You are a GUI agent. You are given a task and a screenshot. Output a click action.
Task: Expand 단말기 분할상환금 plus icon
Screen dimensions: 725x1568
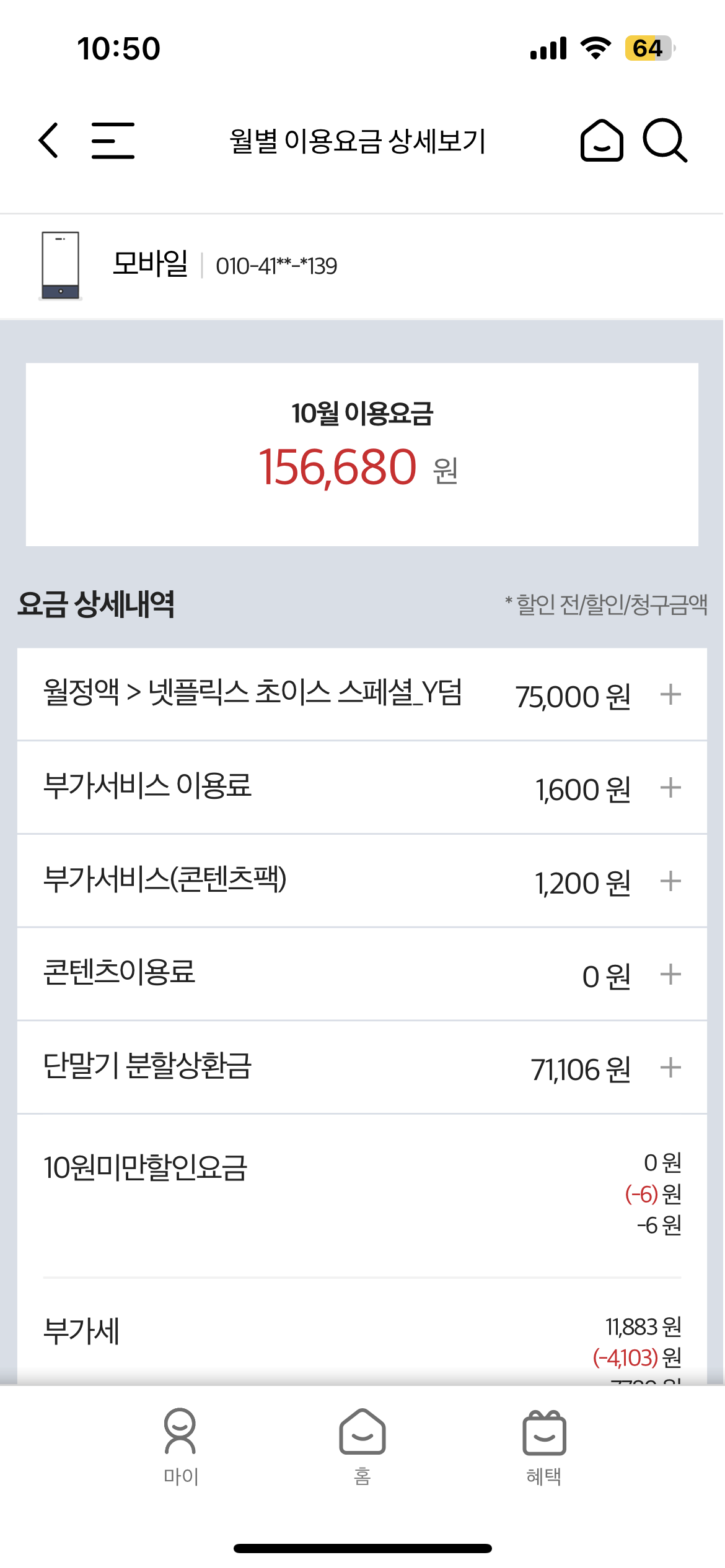coord(670,1068)
